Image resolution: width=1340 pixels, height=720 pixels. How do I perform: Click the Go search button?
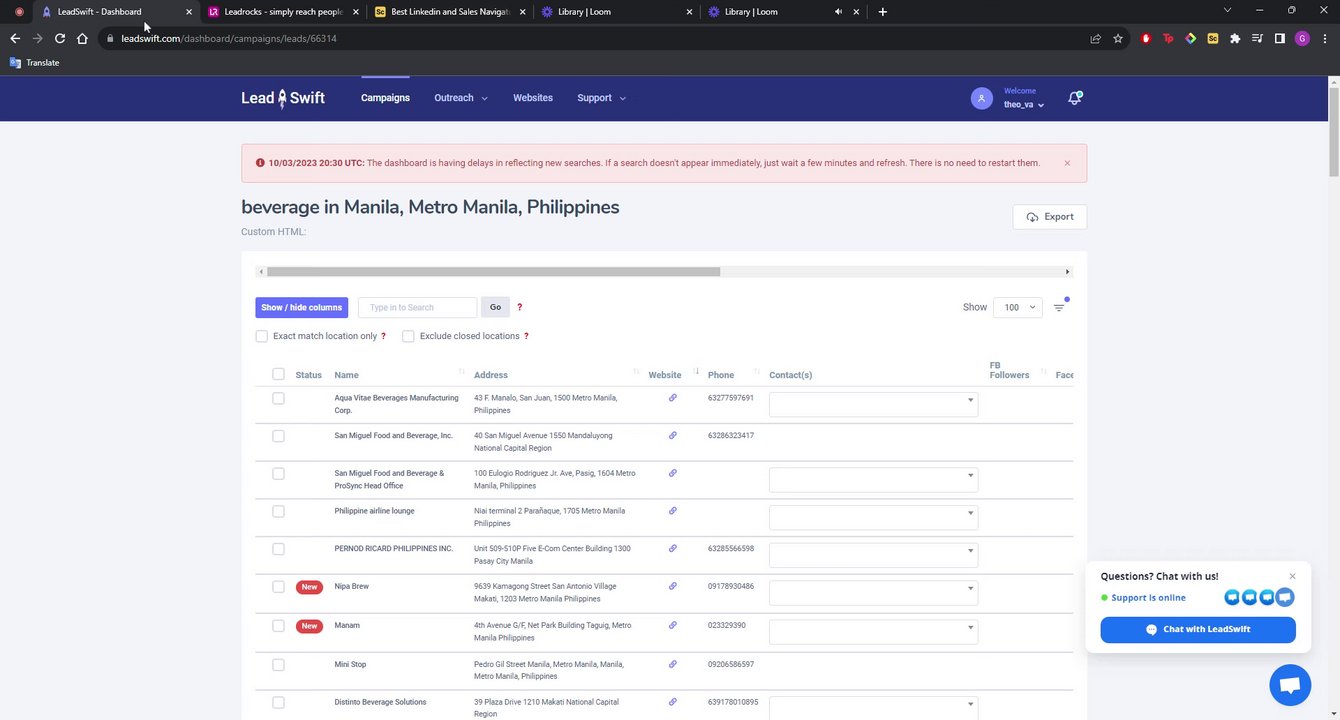[x=495, y=307]
